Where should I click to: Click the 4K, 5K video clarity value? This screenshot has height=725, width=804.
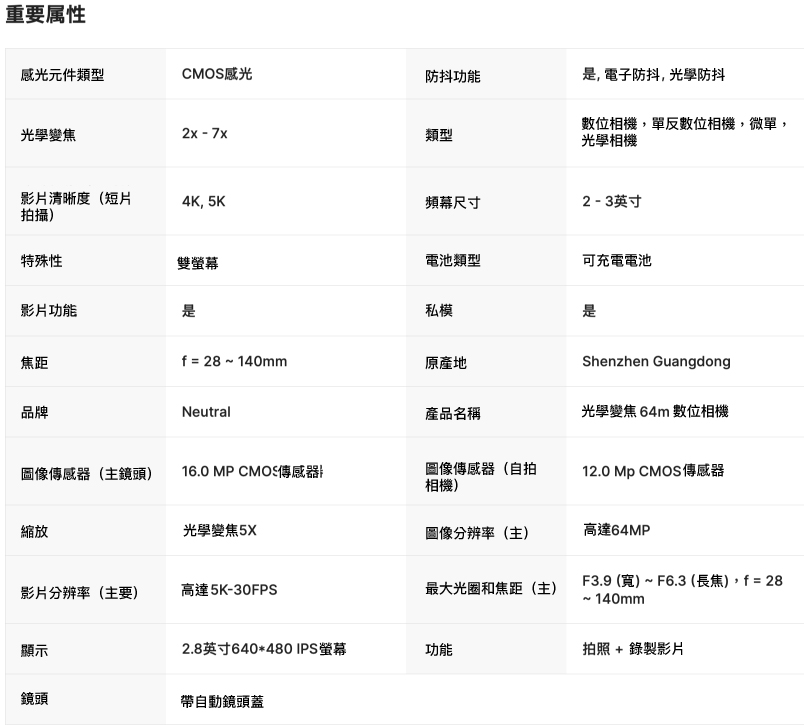(x=203, y=201)
